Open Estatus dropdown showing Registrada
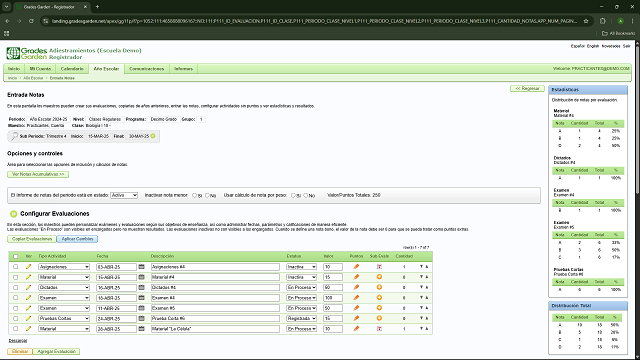 point(301,318)
